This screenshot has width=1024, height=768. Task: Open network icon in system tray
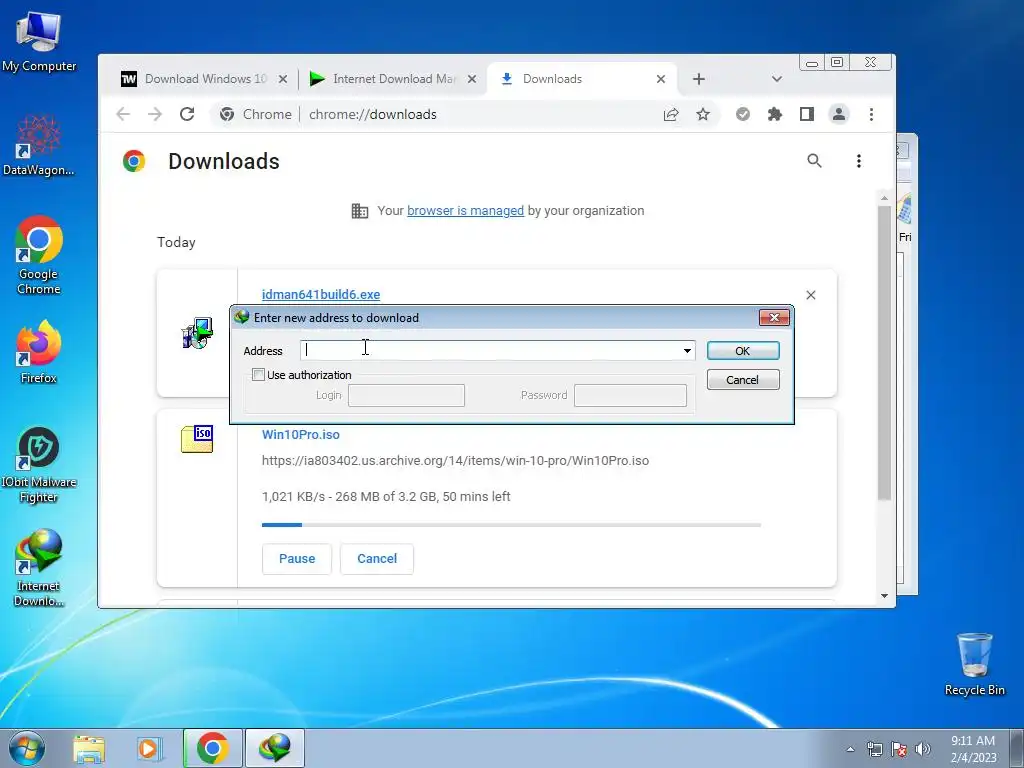[874, 749]
